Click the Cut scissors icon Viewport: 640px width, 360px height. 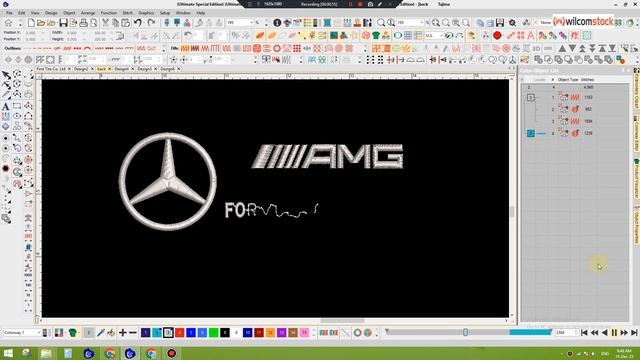pyautogui.click(x=105, y=23)
